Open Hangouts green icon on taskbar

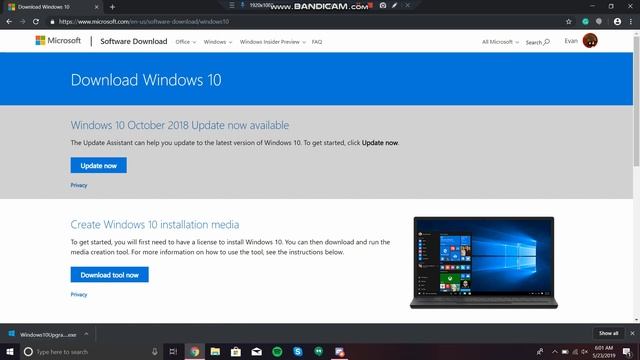pos(319,351)
